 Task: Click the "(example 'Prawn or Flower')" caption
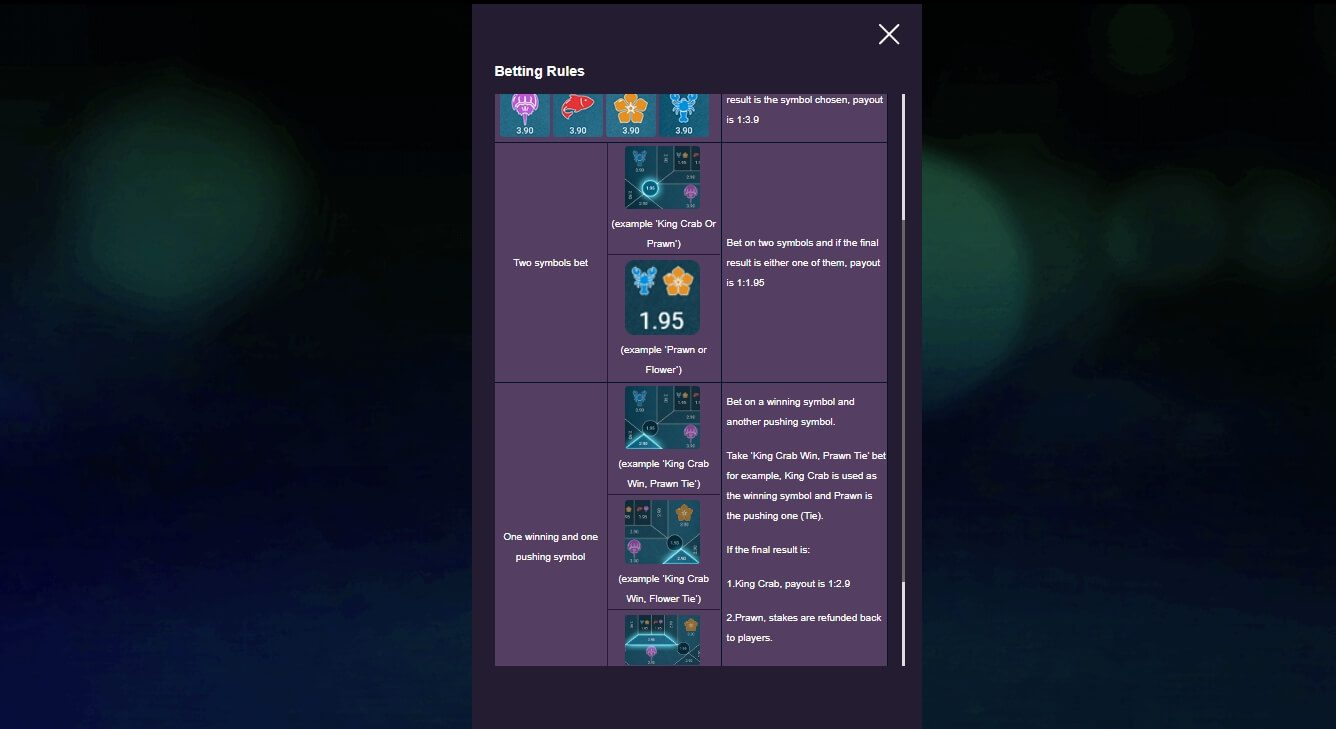coord(664,359)
